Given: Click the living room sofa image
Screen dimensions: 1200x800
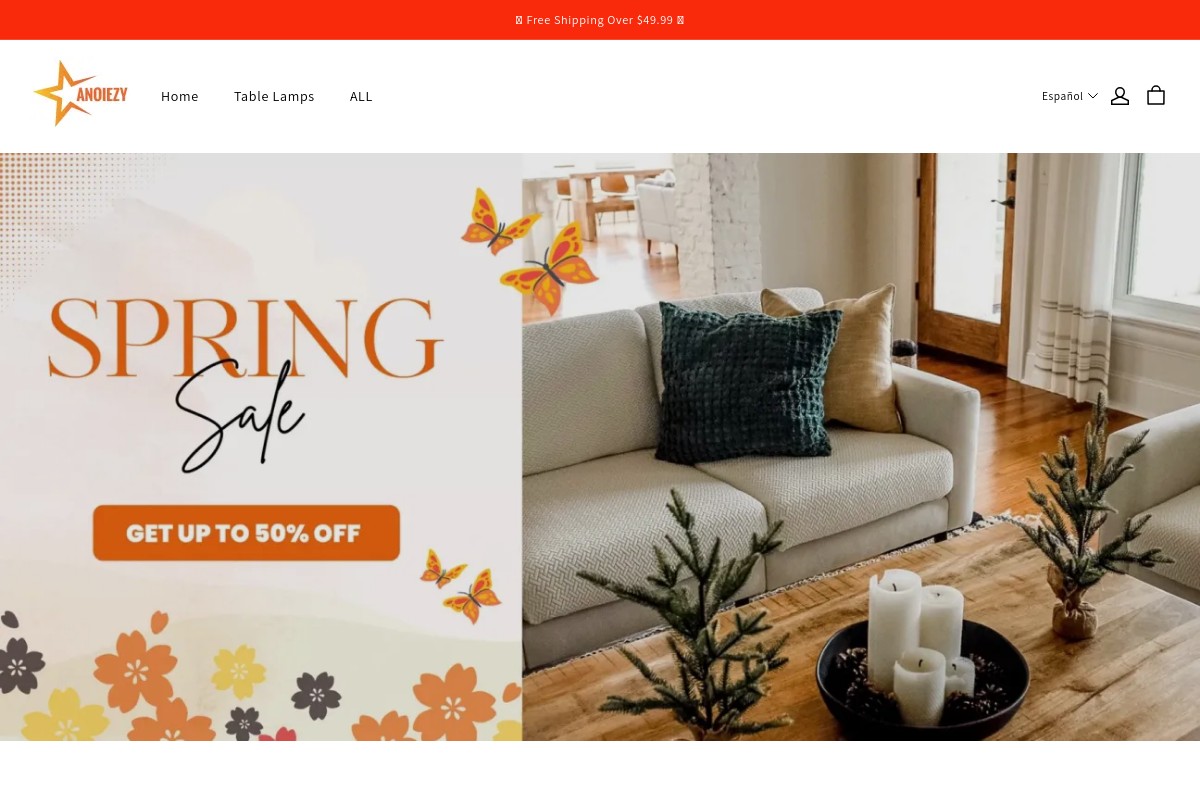Looking at the screenshot, I should point(861,447).
